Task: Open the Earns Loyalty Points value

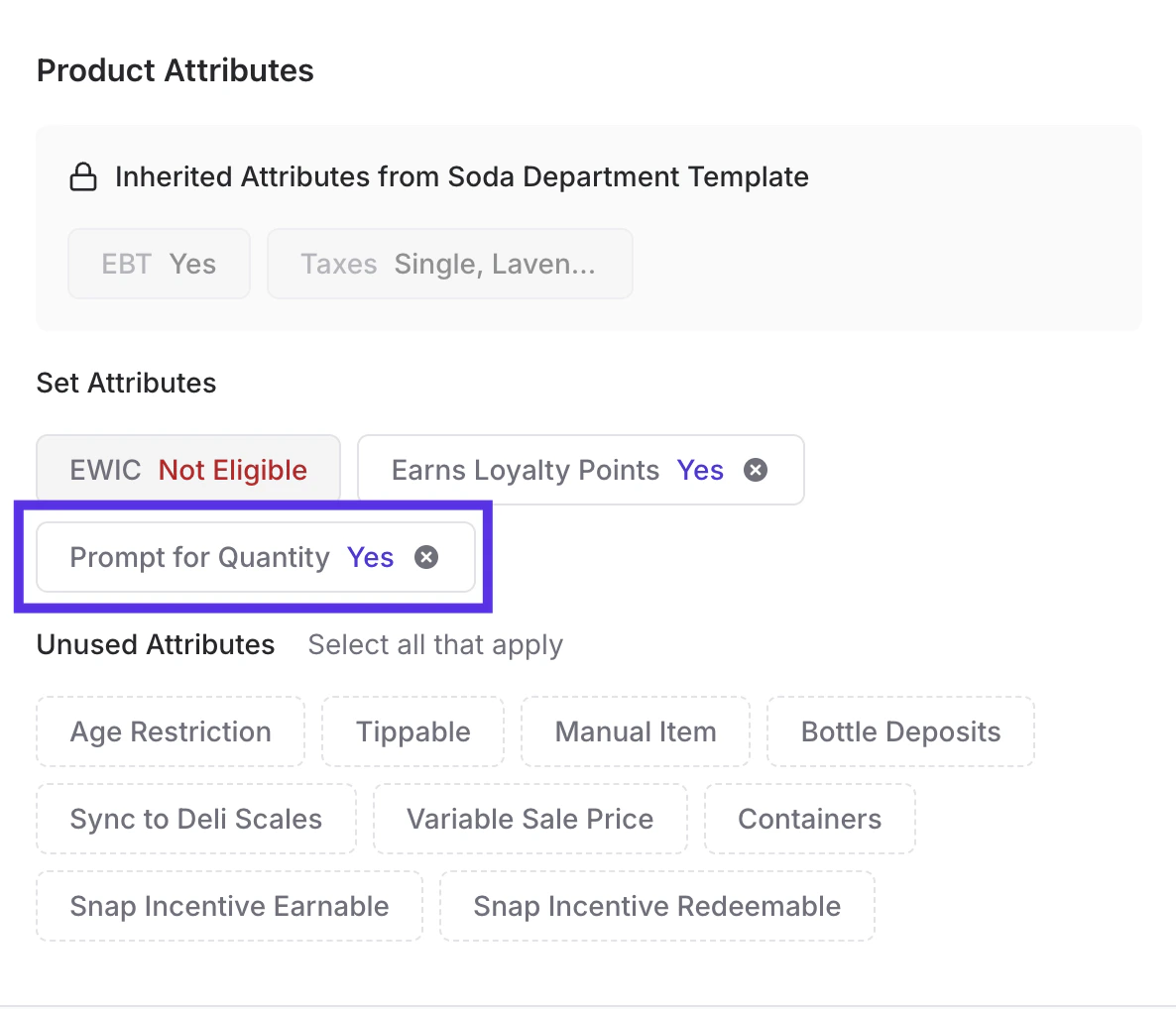Action: pos(700,470)
